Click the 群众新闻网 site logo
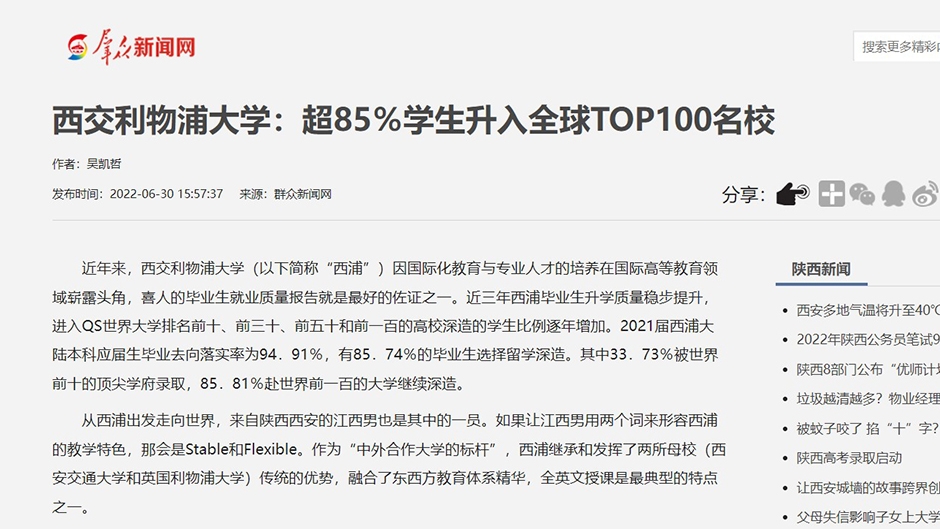 click(131, 47)
